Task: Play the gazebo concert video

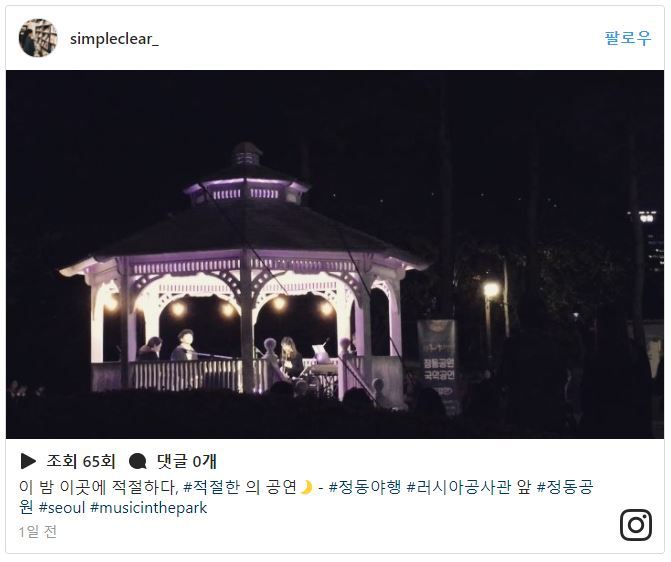Action: 335,254
